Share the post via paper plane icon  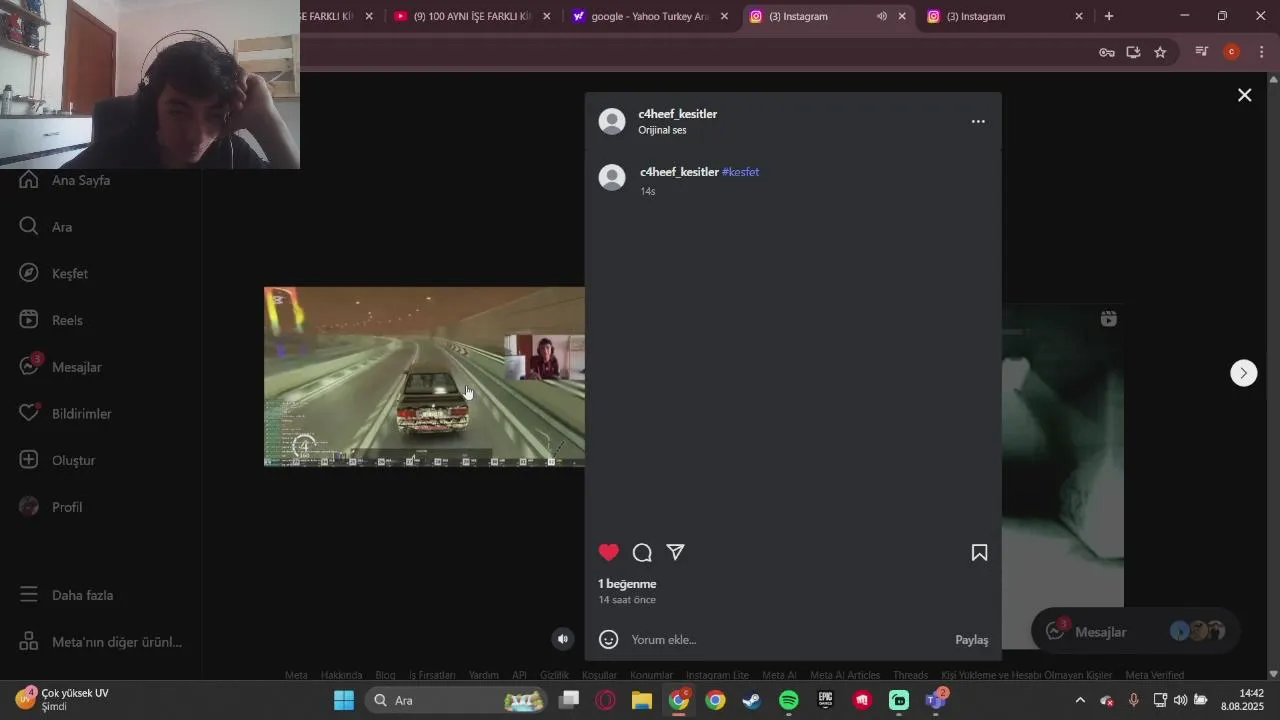[x=676, y=552]
